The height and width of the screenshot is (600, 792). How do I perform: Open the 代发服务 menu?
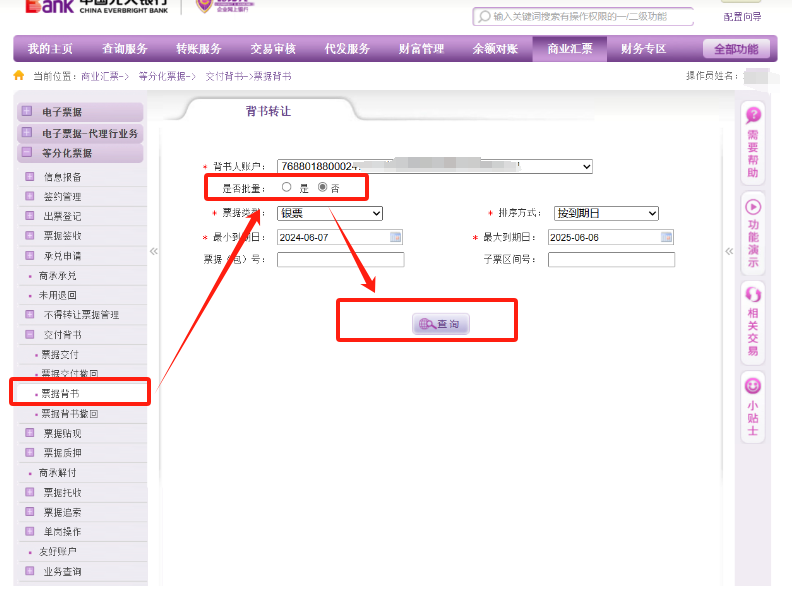pos(348,48)
